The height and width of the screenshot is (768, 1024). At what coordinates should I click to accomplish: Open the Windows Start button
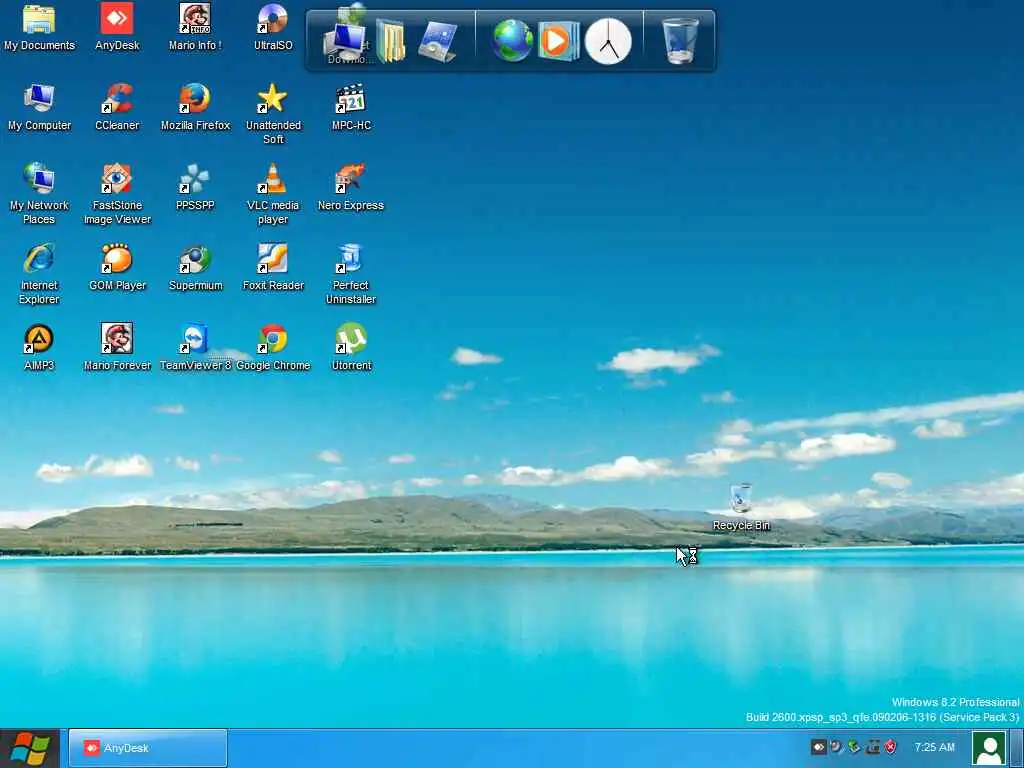point(30,748)
